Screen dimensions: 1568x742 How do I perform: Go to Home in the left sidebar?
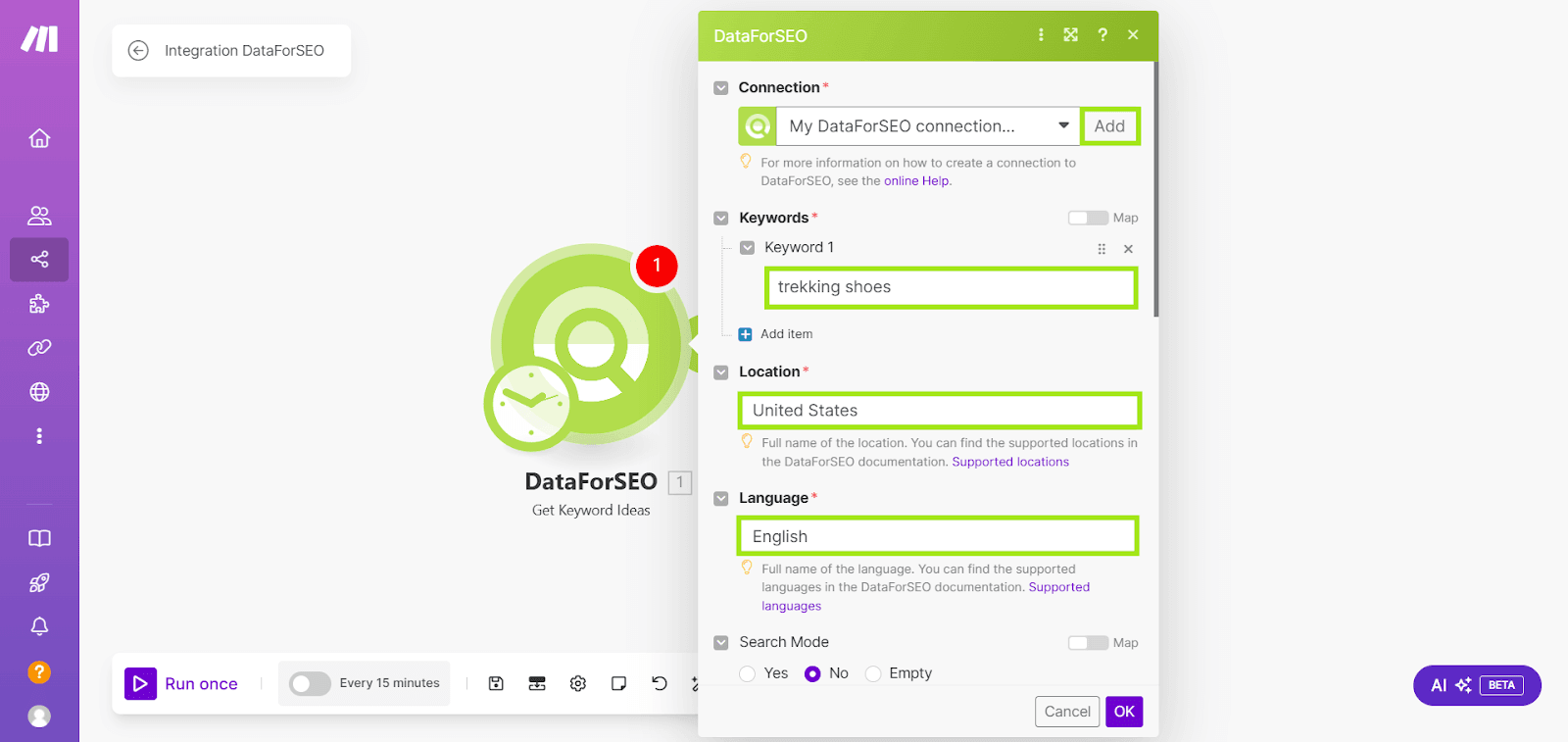[x=39, y=138]
